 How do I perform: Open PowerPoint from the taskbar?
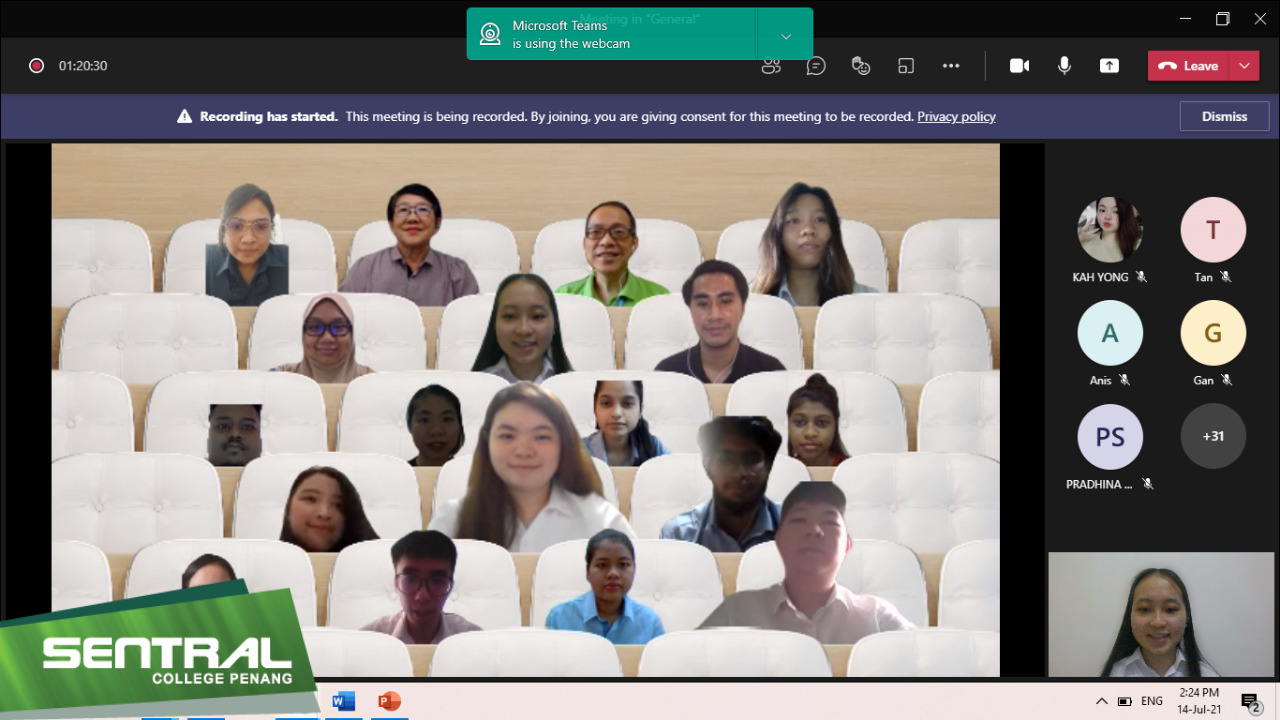click(389, 701)
